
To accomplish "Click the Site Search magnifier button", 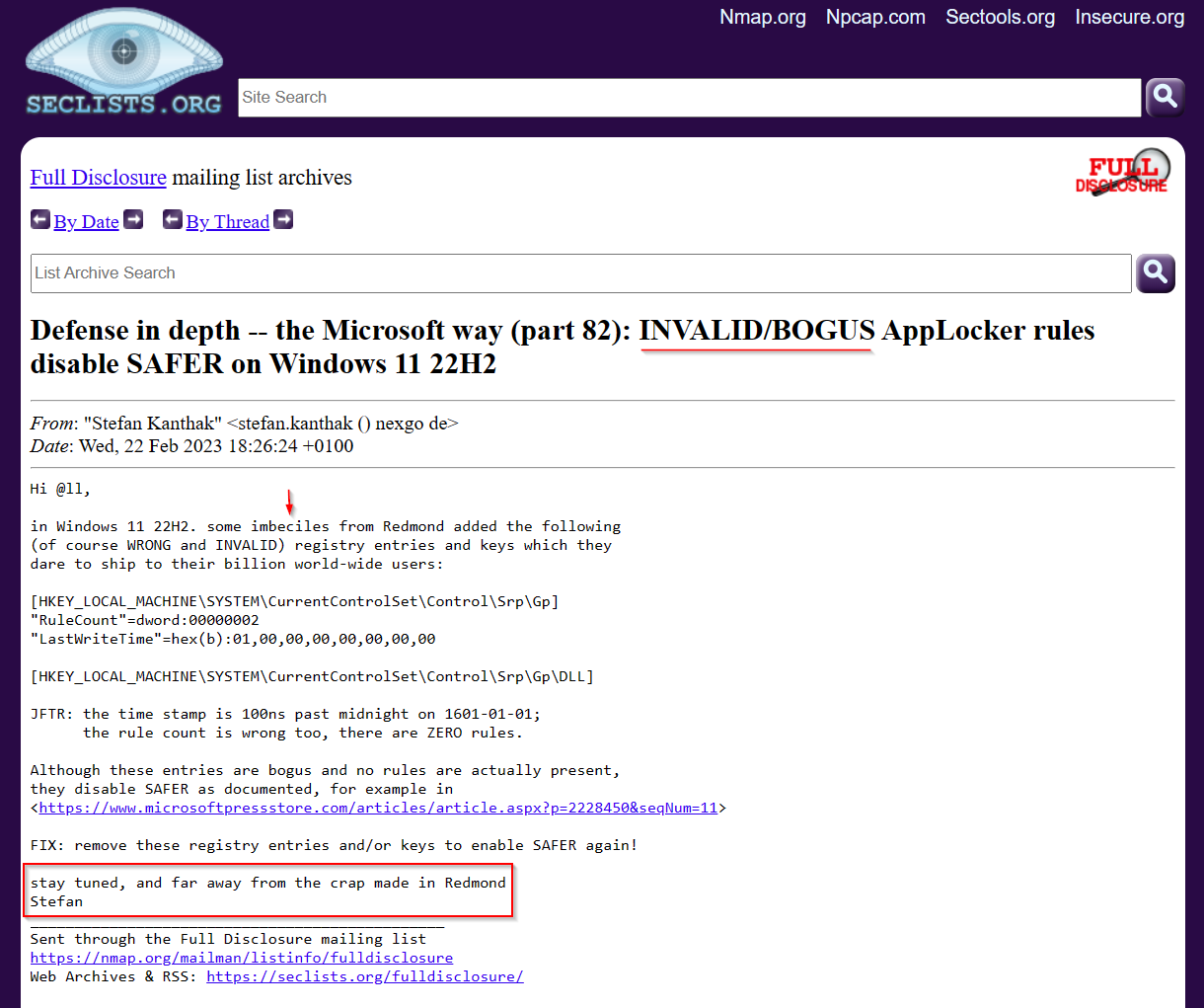I will click(1165, 97).
